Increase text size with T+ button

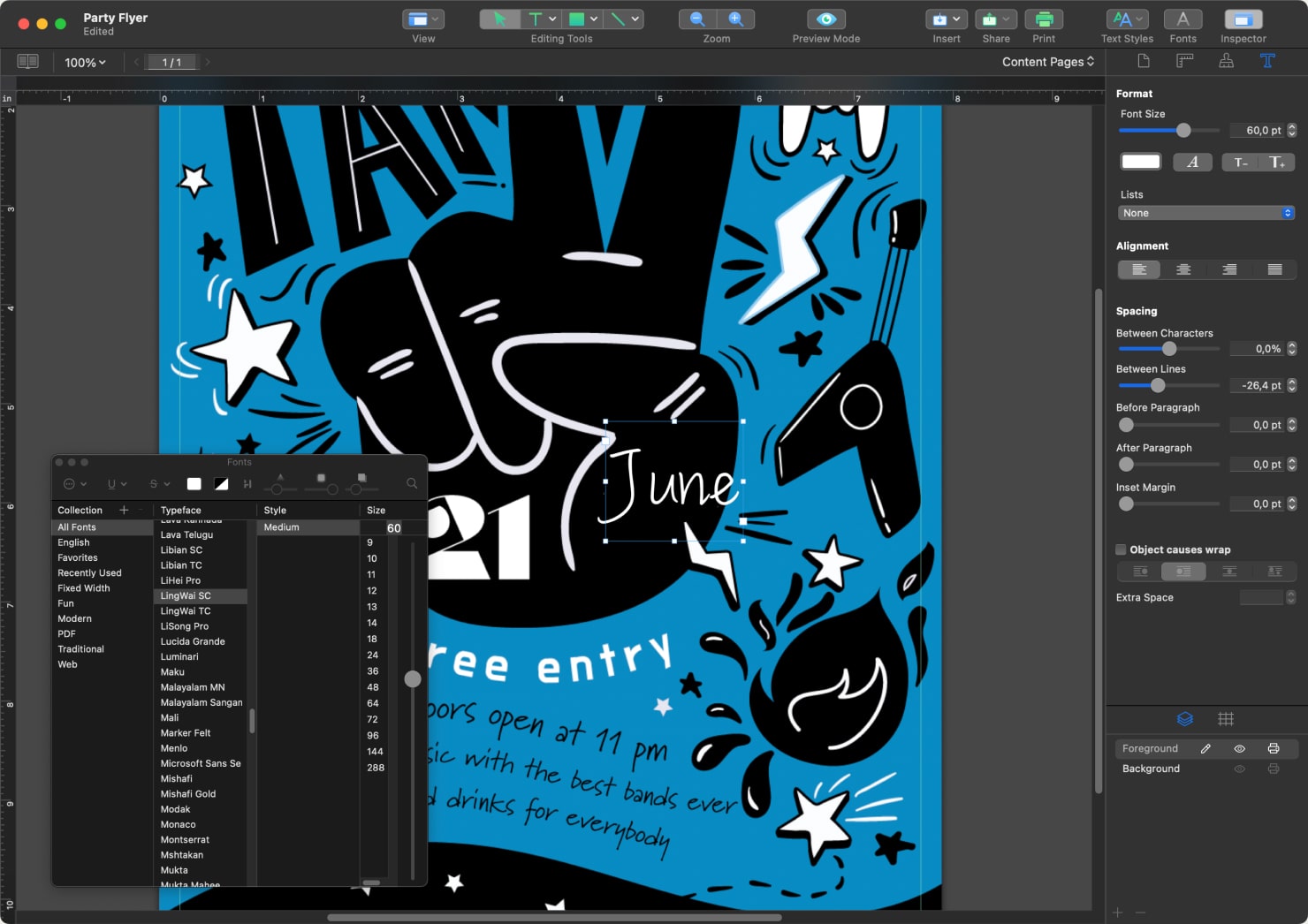(x=1277, y=162)
